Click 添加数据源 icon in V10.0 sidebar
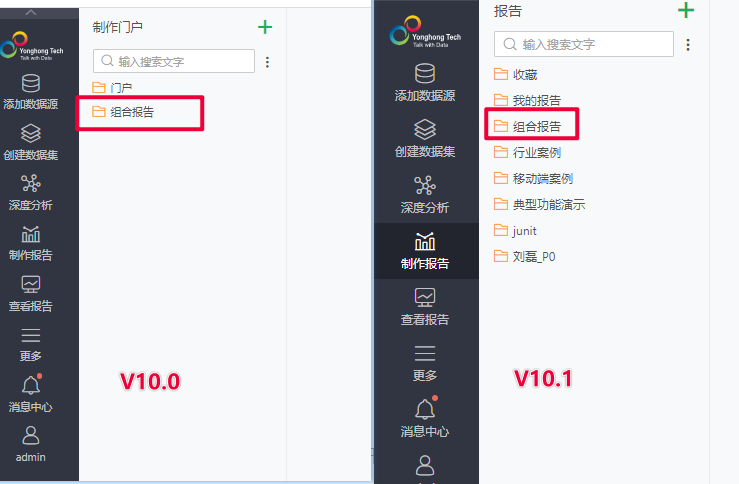The image size is (739, 484). coord(31,84)
